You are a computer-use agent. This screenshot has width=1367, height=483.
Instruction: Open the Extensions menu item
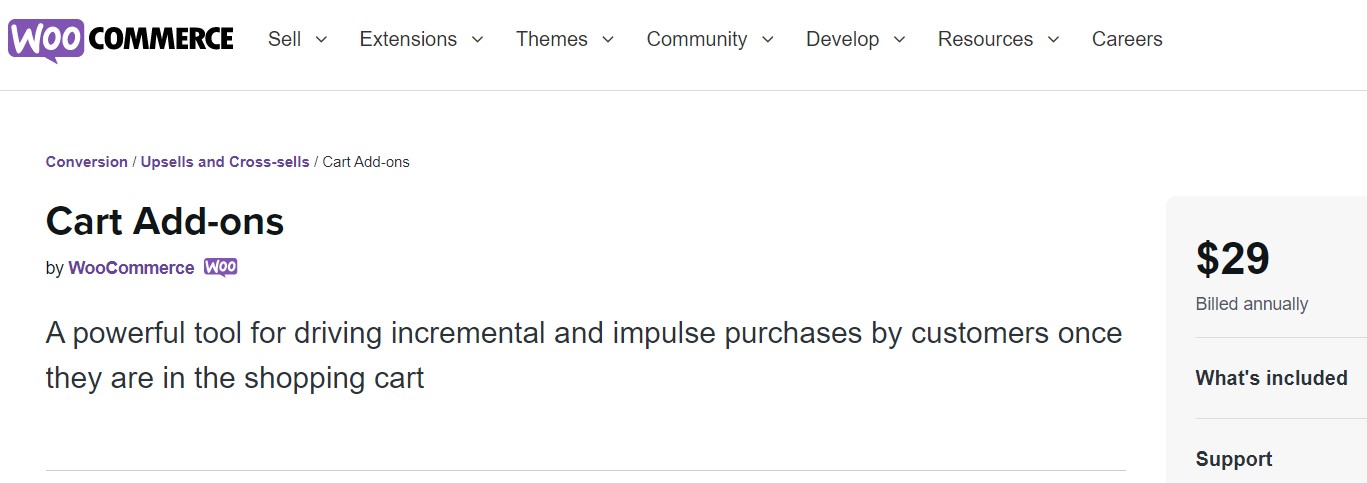point(408,39)
